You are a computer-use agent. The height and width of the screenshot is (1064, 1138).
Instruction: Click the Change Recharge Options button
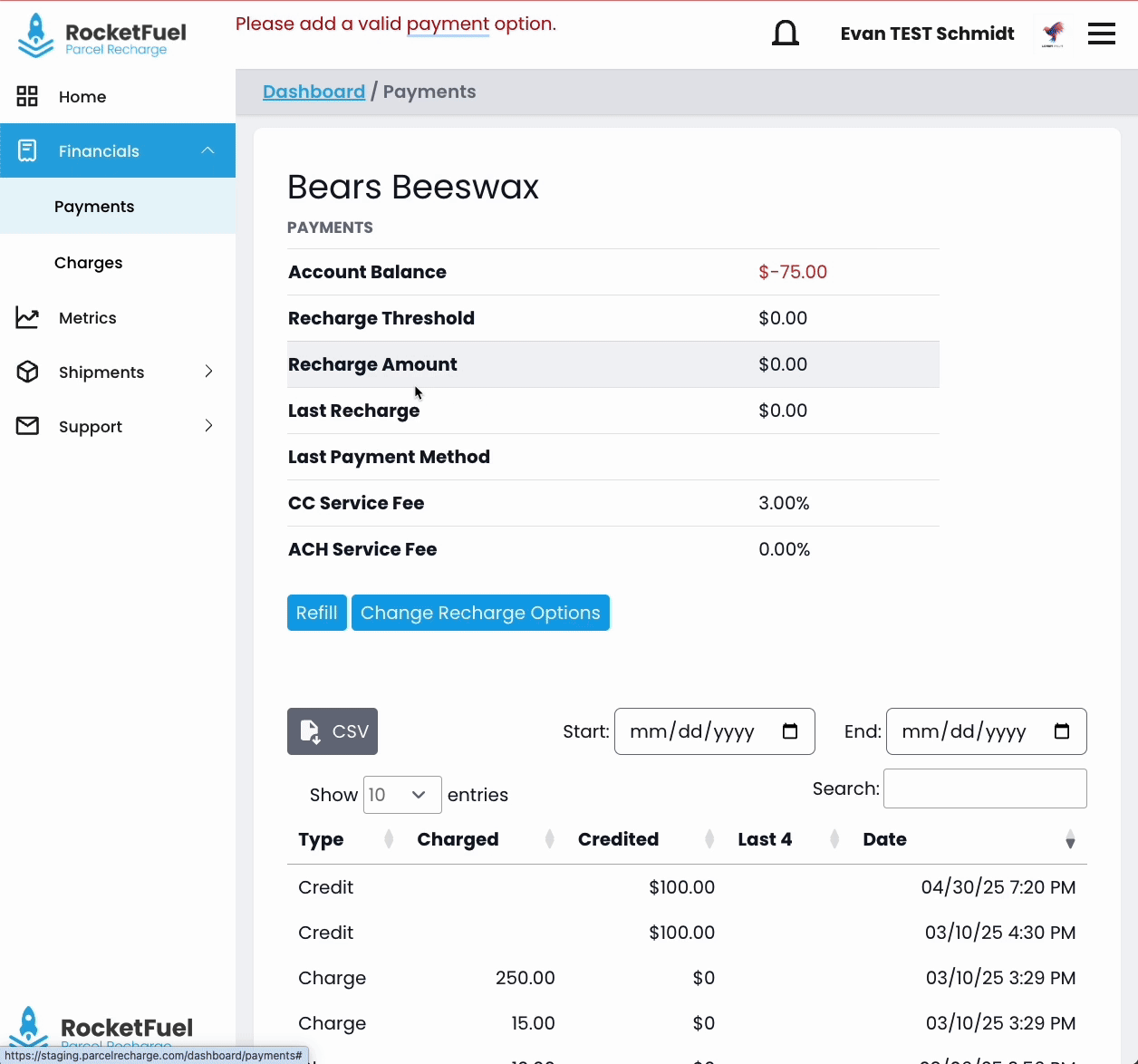click(x=480, y=613)
